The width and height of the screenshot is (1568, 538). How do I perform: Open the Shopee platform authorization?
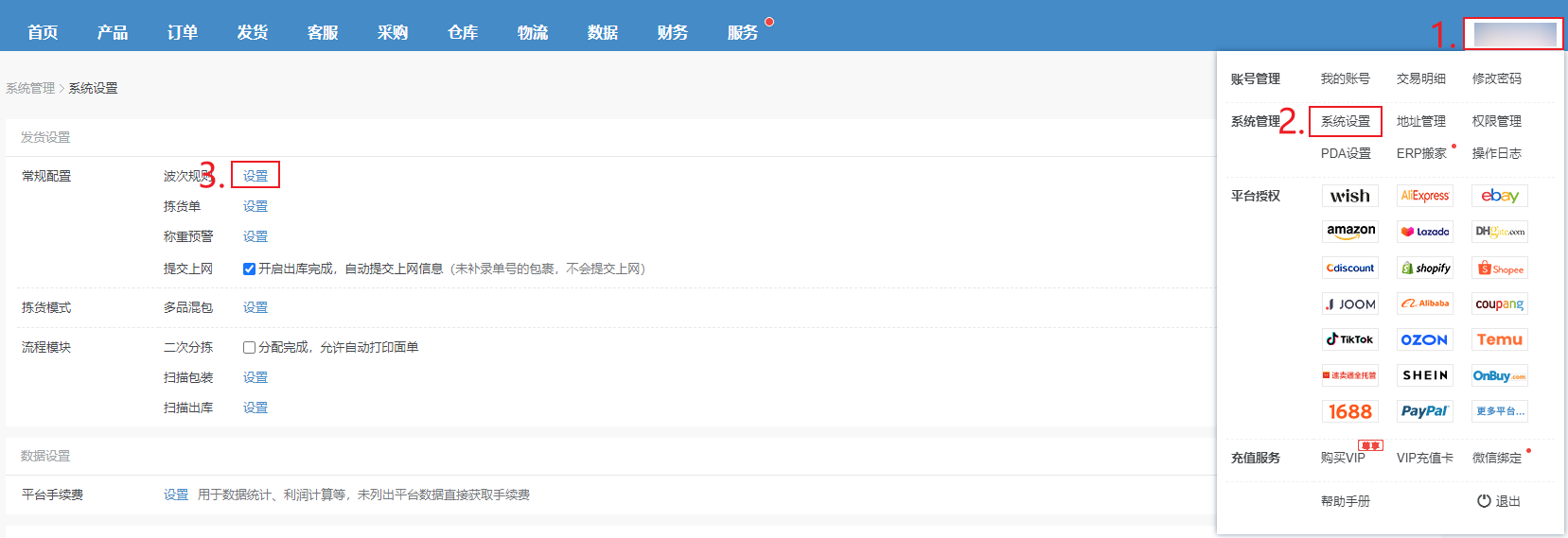[1500, 268]
